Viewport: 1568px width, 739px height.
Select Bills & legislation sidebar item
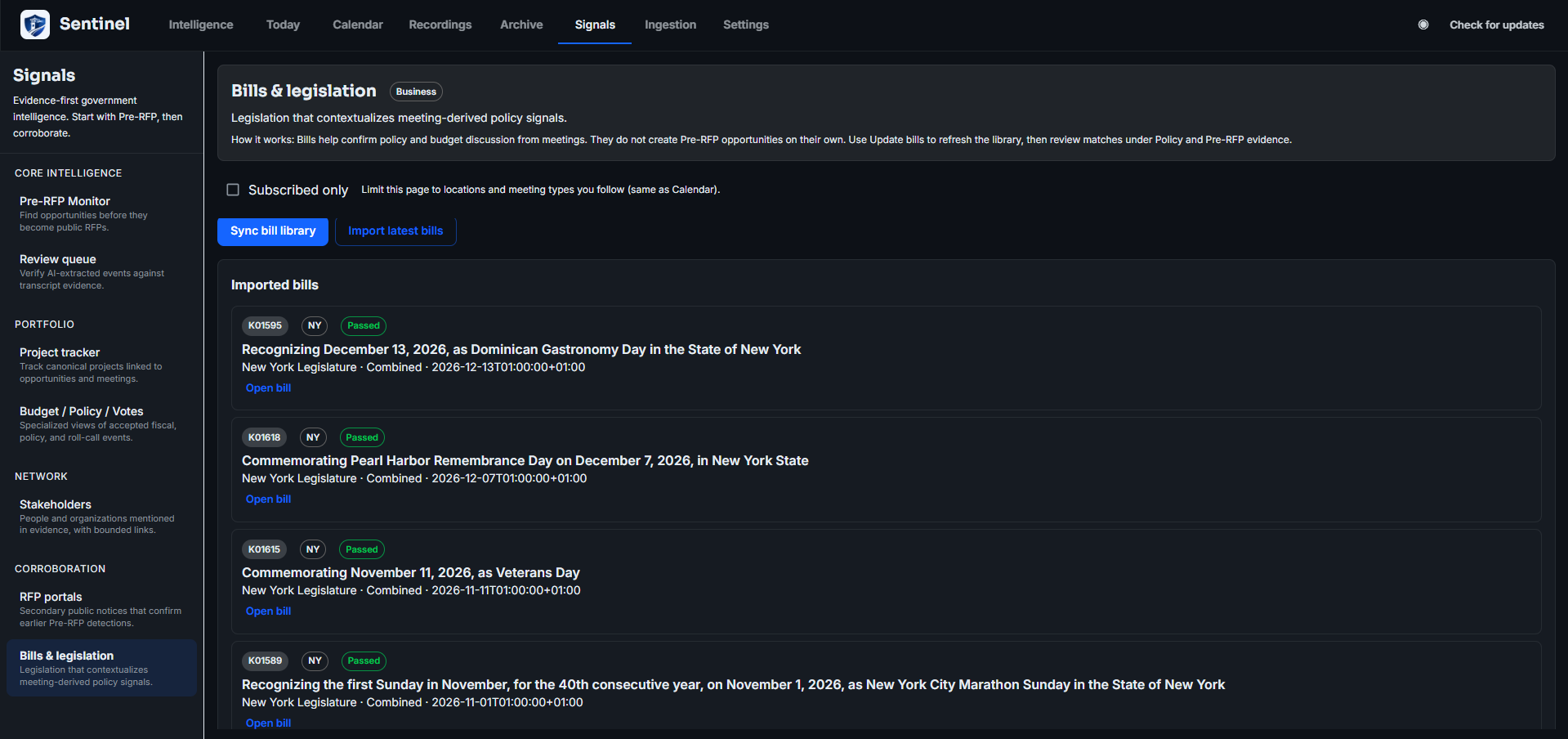point(102,668)
